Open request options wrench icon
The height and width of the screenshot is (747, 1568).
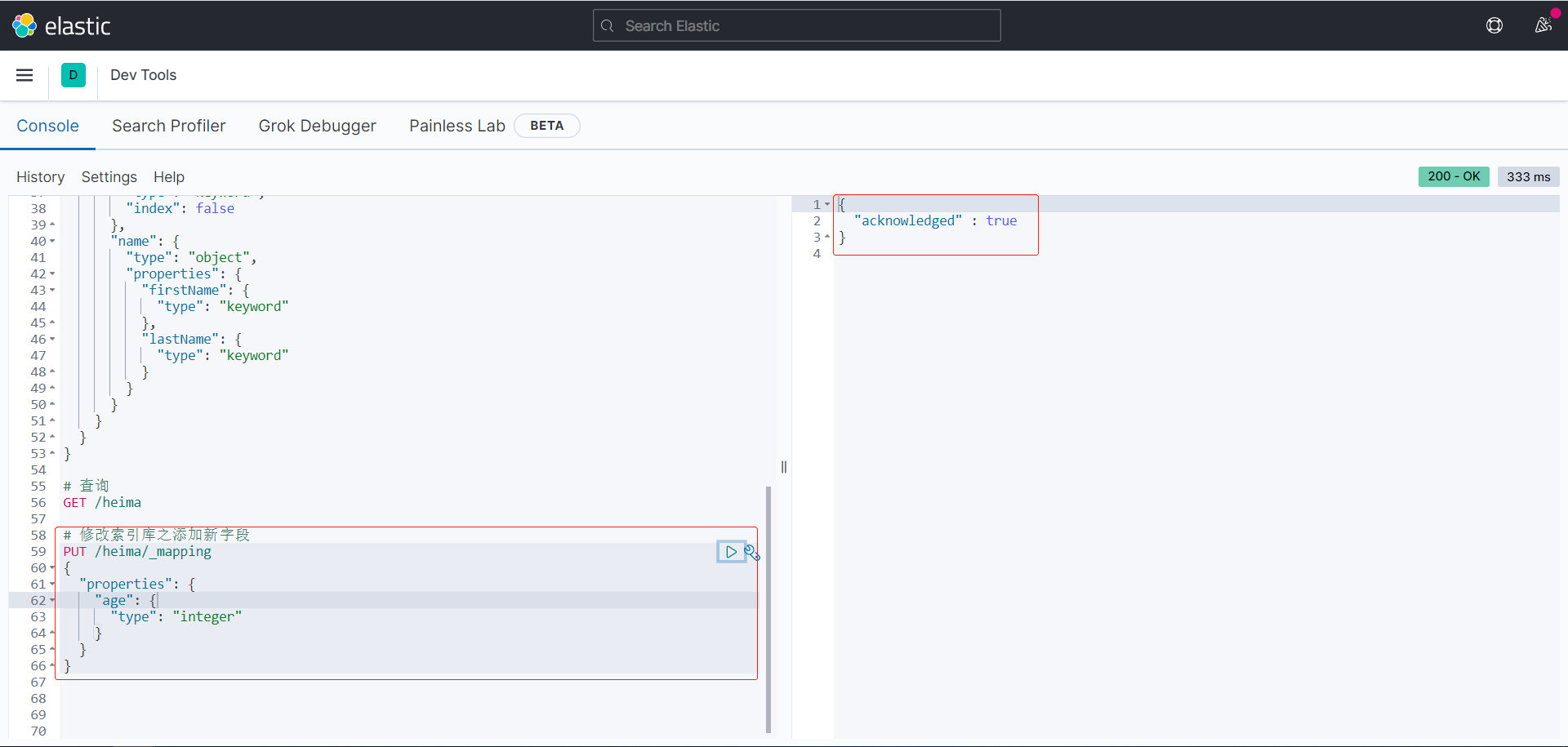pos(752,553)
